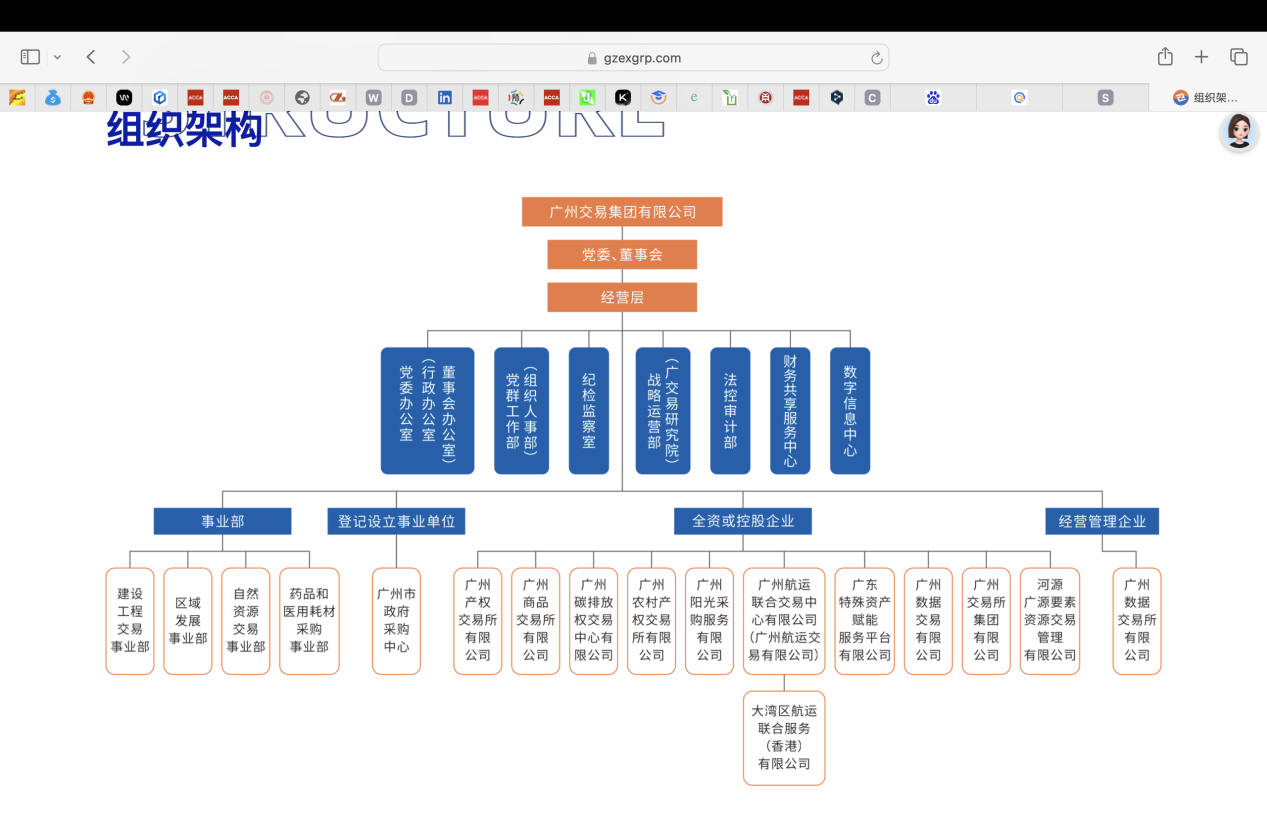Click the 数字信息中心 department box

(x=850, y=410)
